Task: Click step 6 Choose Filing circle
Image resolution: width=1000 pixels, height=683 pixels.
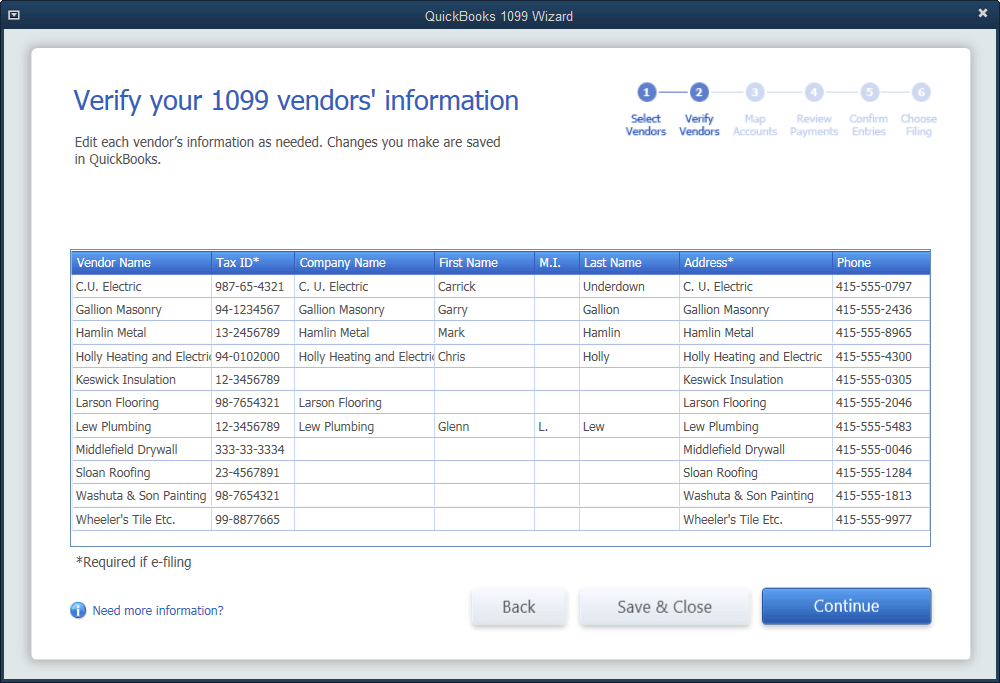Action: [921, 92]
